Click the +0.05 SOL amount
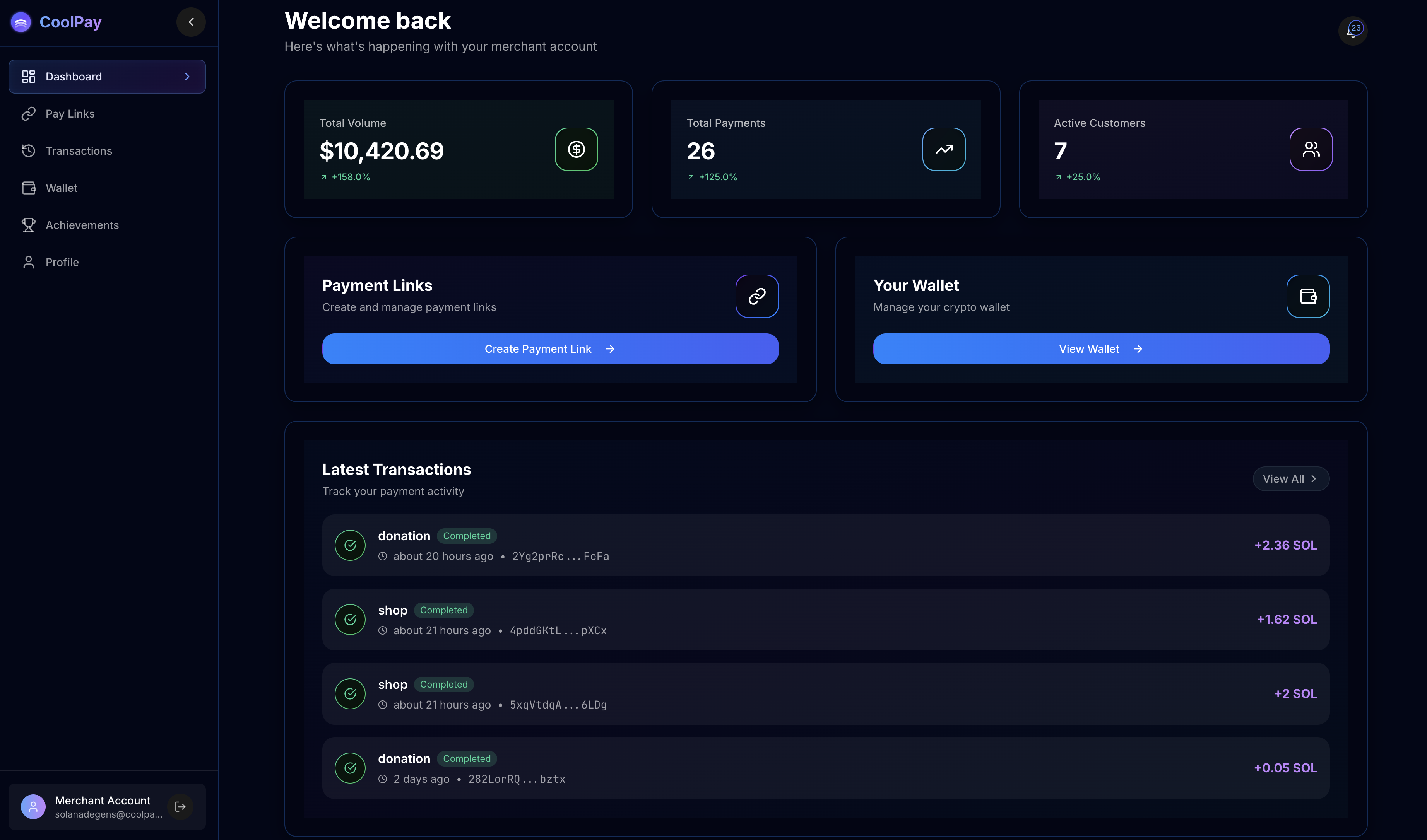1427x840 pixels. pyautogui.click(x=1285, y=768)
